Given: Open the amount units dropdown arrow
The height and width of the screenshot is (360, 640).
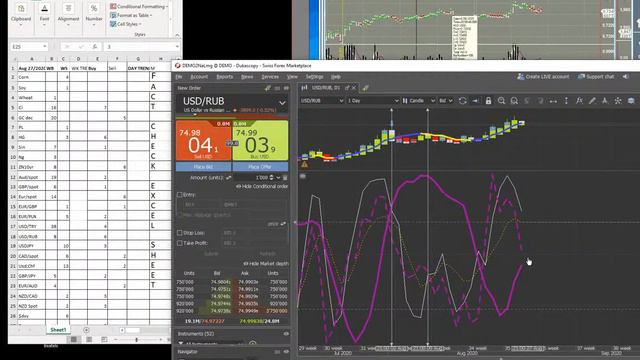Looking at the screenshot, I should (278, 178).
